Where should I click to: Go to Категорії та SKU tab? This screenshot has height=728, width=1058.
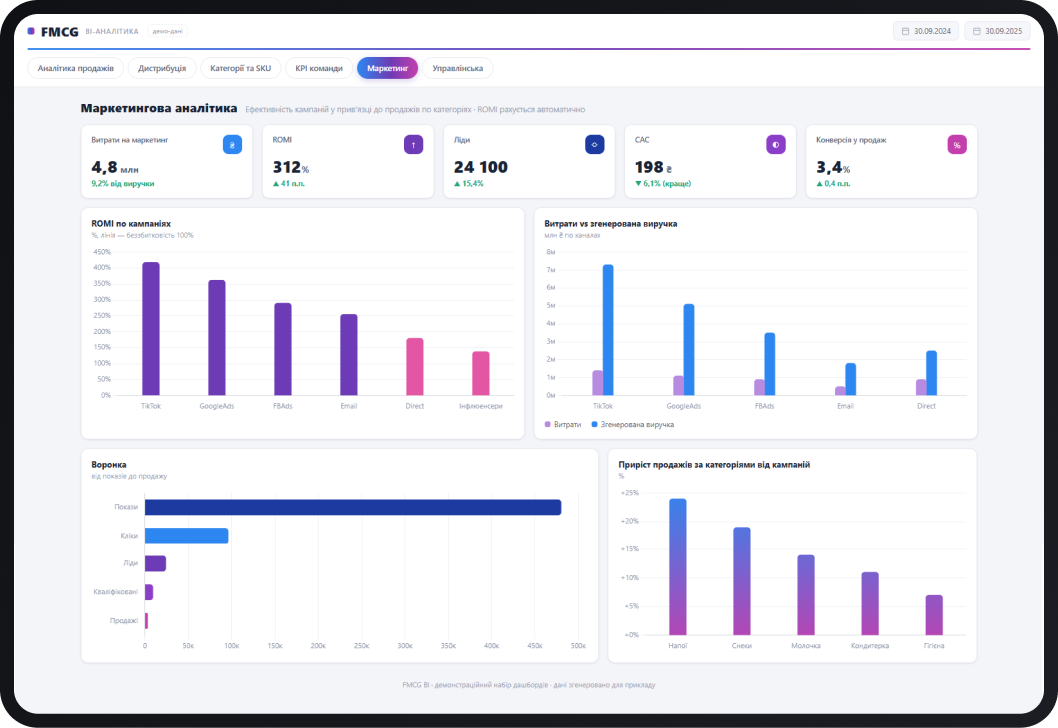(x=240, y=68)
